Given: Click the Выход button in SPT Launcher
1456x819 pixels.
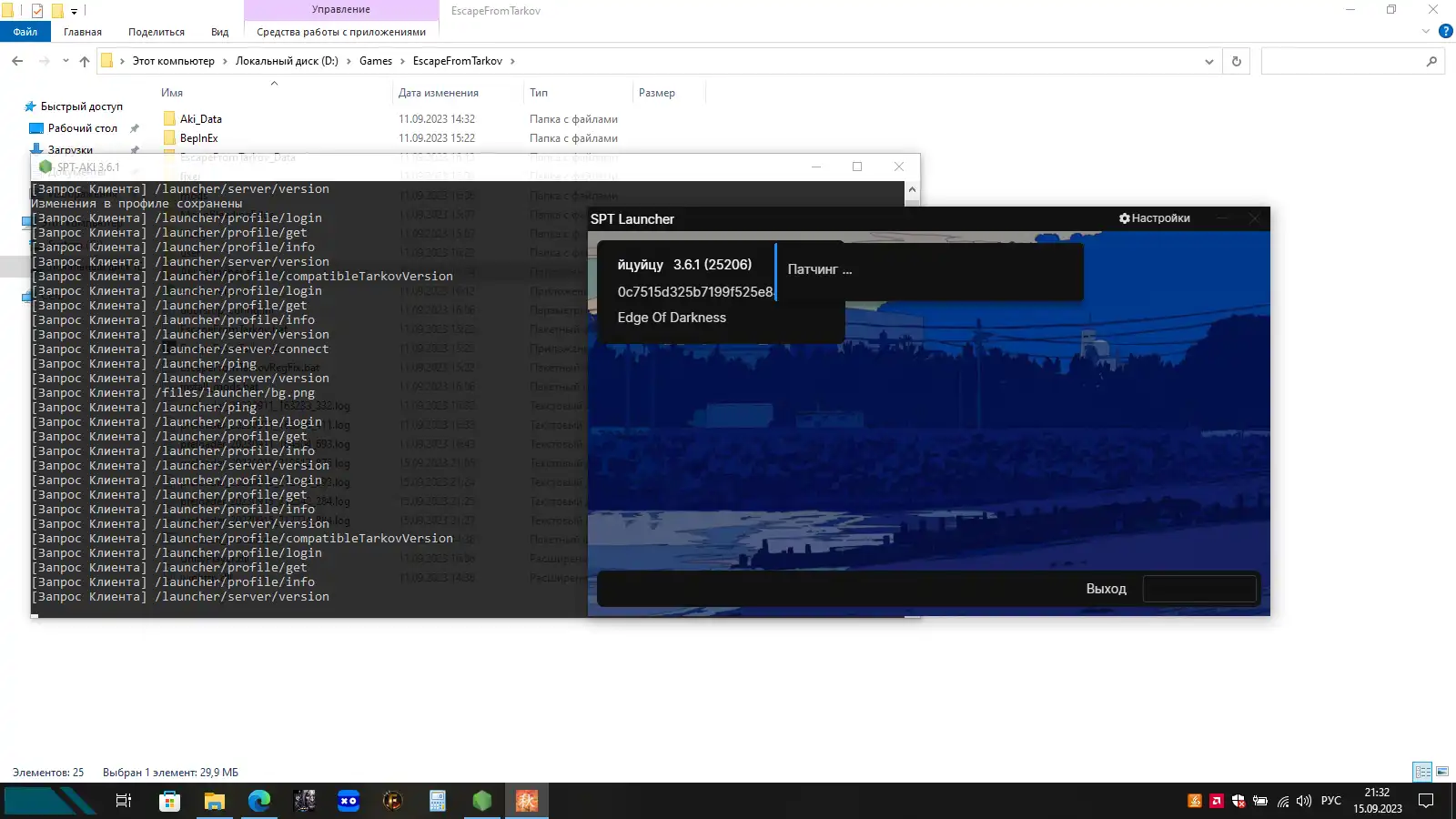Looking at the screenshot, I should 1106,589.
